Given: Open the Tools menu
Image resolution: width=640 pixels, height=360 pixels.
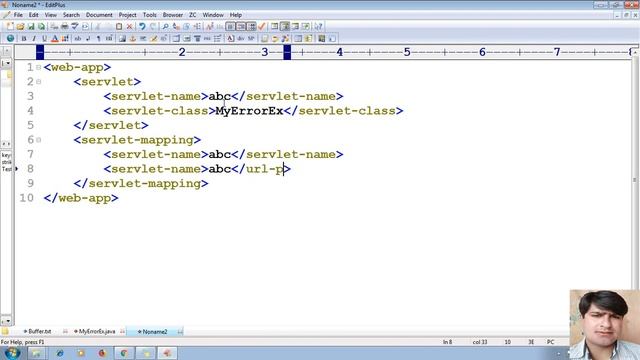Looking at the screenshot, I should (149, 15).
